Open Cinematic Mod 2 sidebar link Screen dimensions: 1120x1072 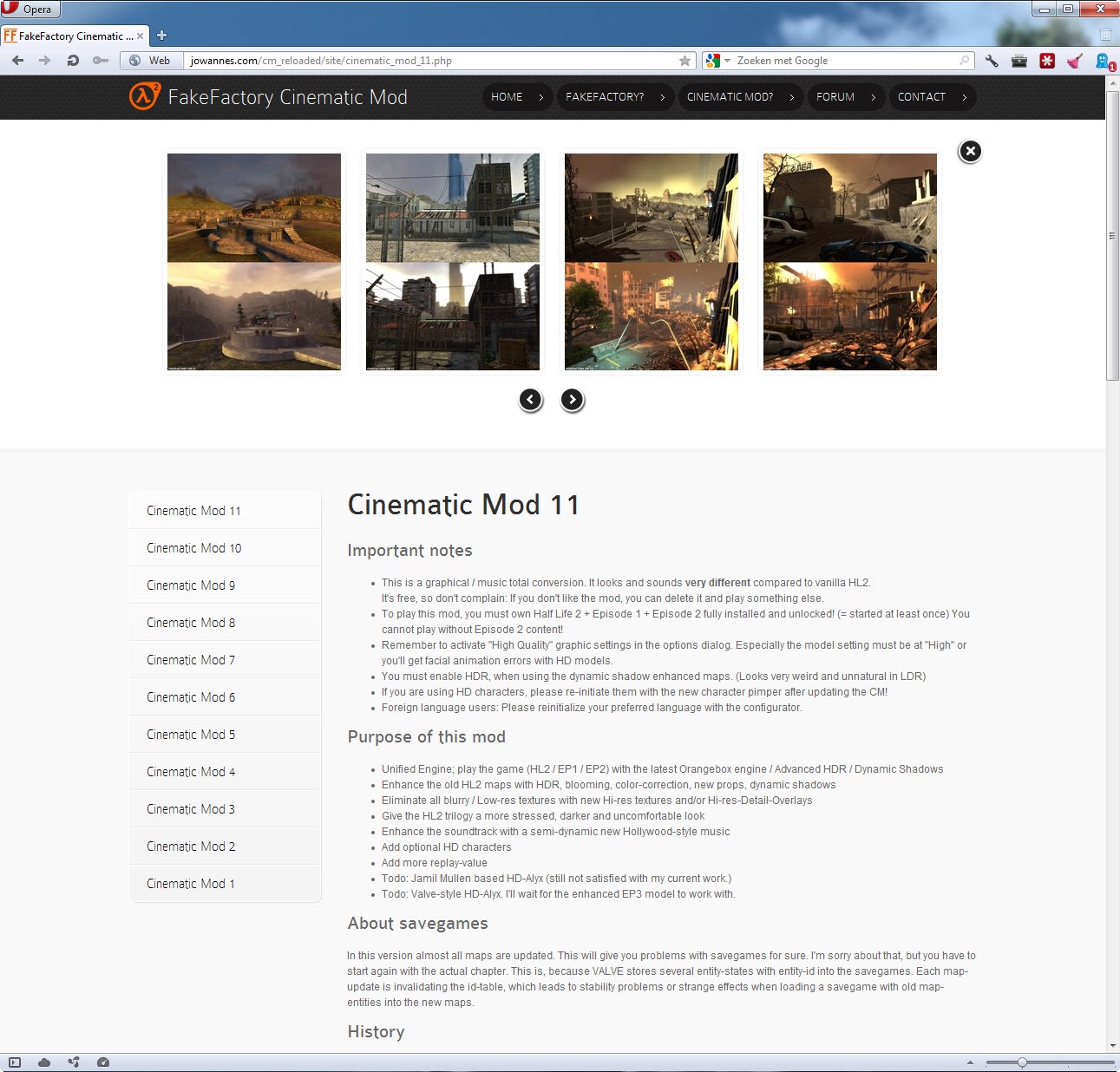(225, 846)
